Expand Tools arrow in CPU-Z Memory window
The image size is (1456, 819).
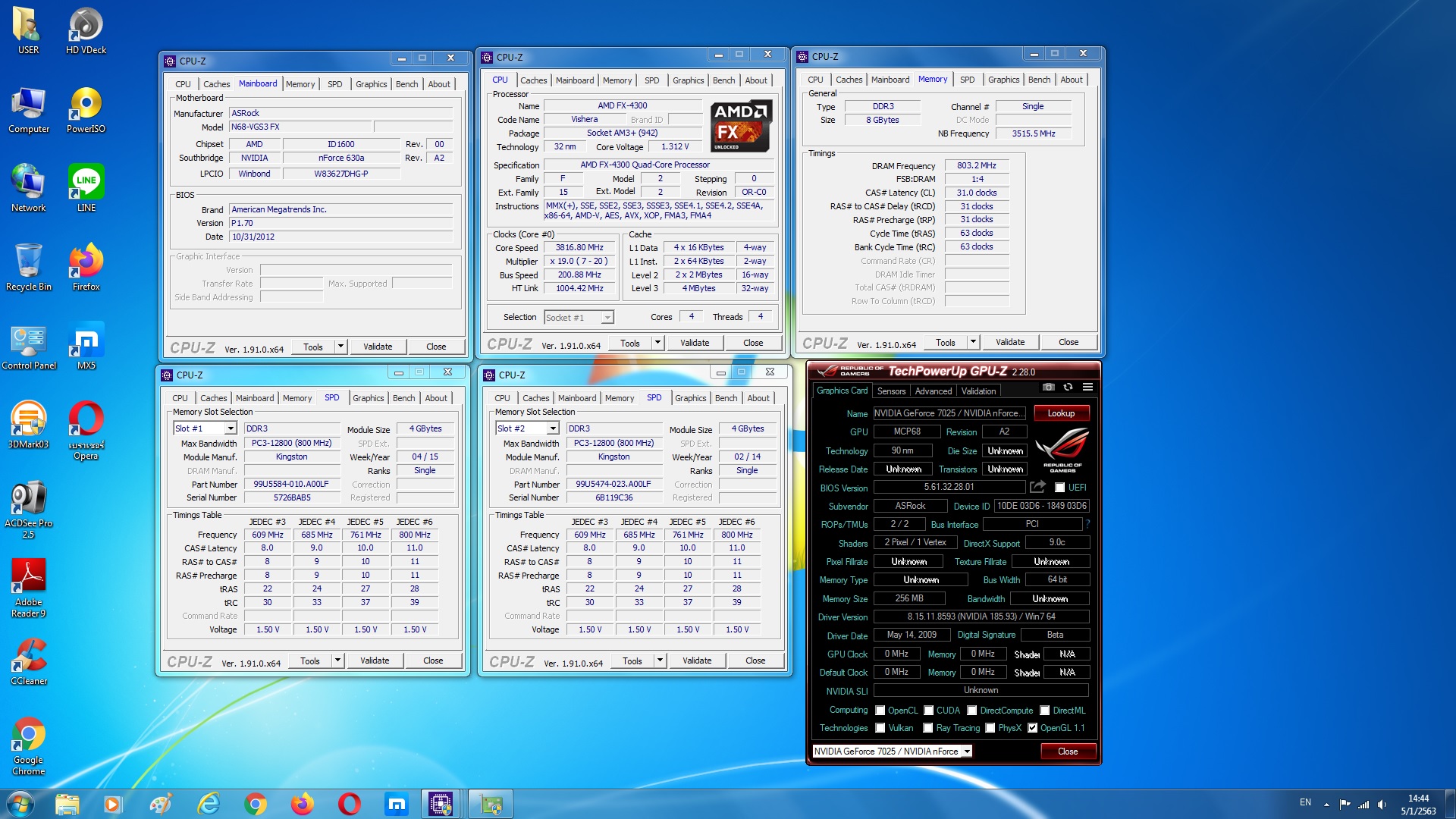coord(973,342)
